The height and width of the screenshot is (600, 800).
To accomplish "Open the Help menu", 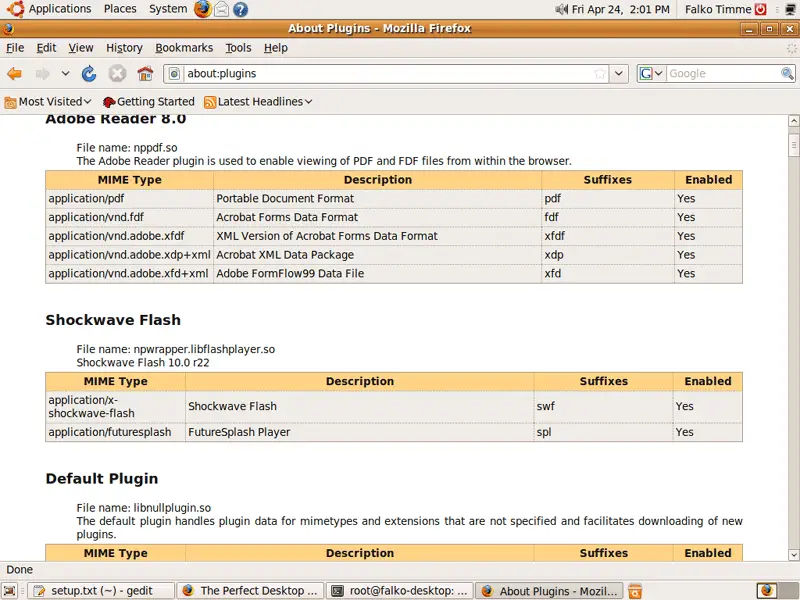I will 276,48.
